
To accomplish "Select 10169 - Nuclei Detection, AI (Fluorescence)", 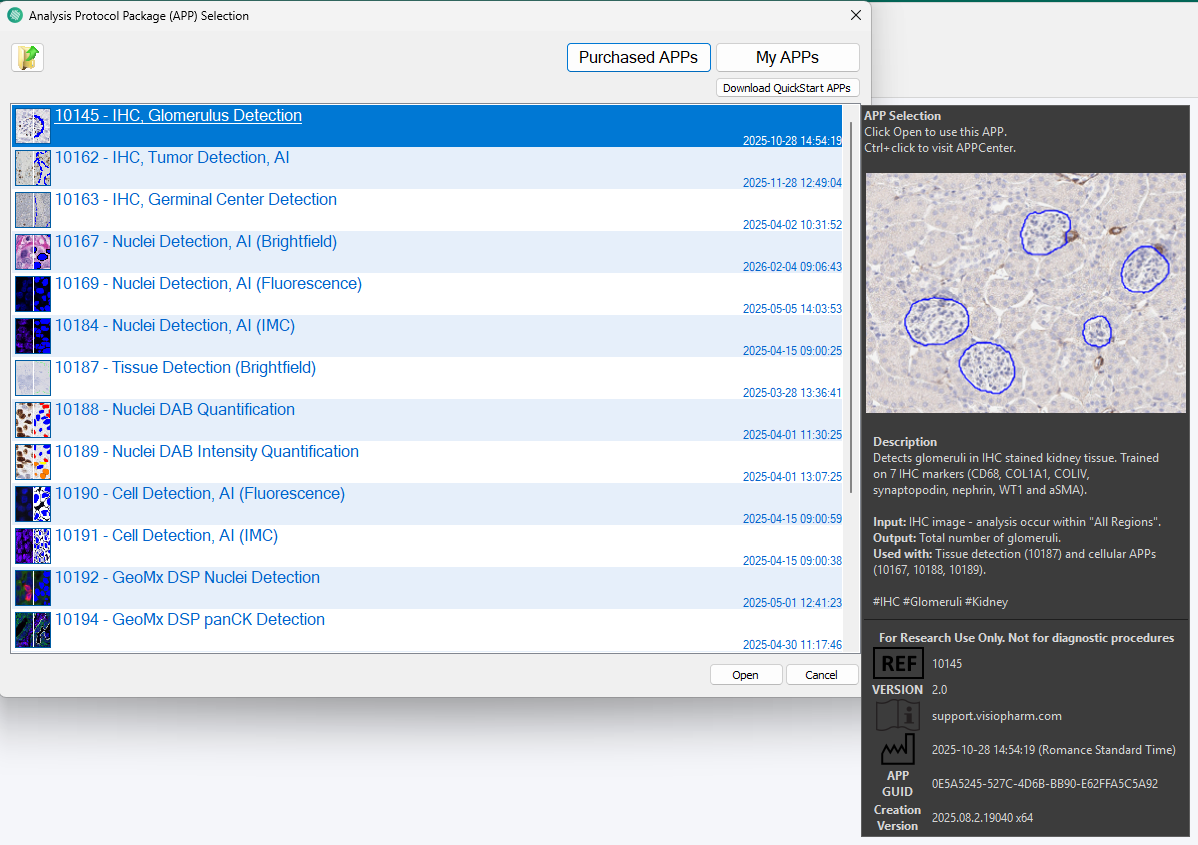I will coord(209,283).
